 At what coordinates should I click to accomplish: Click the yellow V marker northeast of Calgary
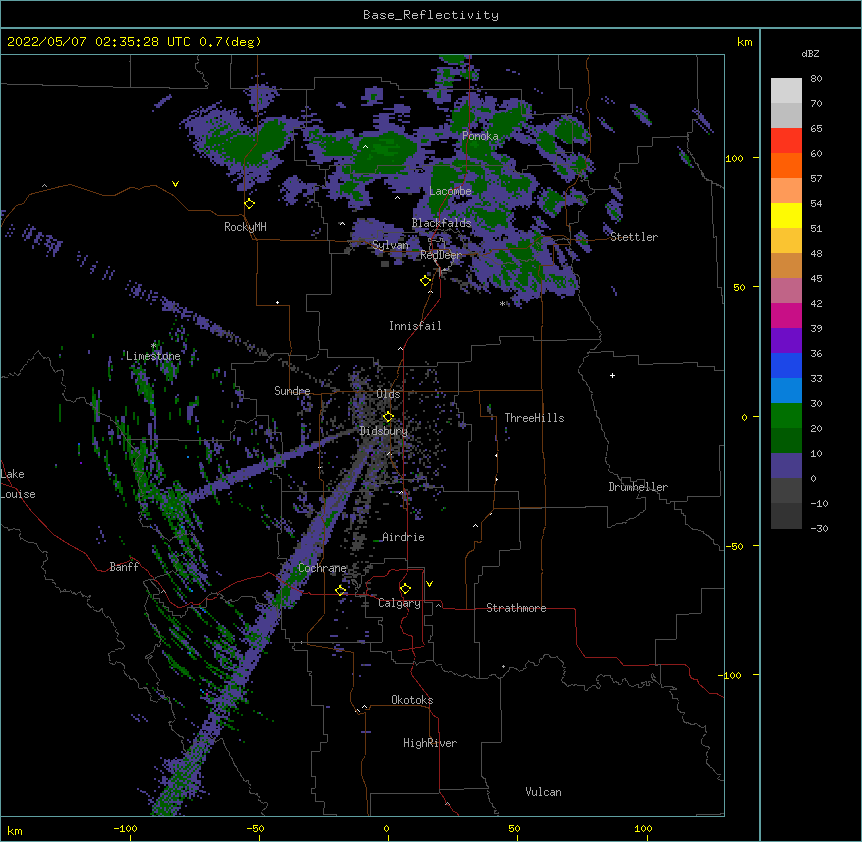429,584
